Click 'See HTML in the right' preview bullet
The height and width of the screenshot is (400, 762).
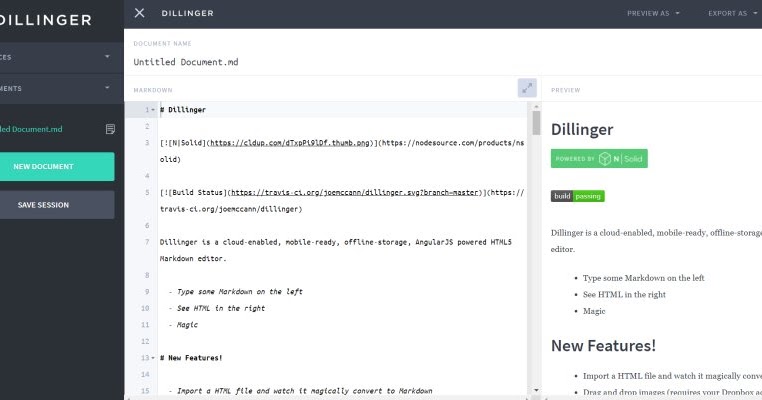[624, 295]
